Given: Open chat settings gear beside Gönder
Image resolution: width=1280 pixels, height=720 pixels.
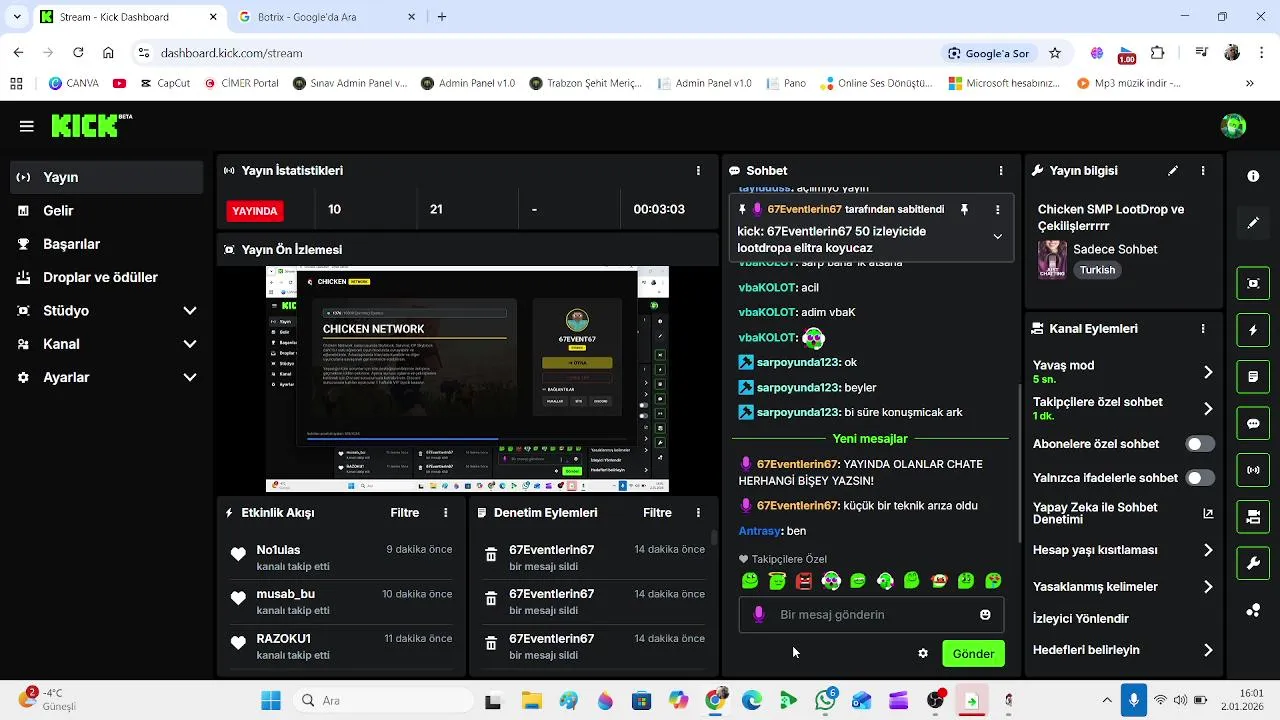Looking at the screenshot, I should pos(923,654).
